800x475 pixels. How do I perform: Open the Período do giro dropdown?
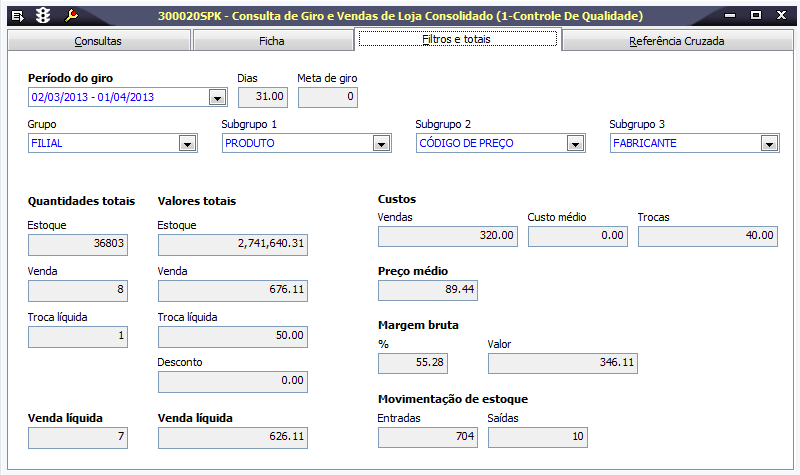click(x=217, y=98)
